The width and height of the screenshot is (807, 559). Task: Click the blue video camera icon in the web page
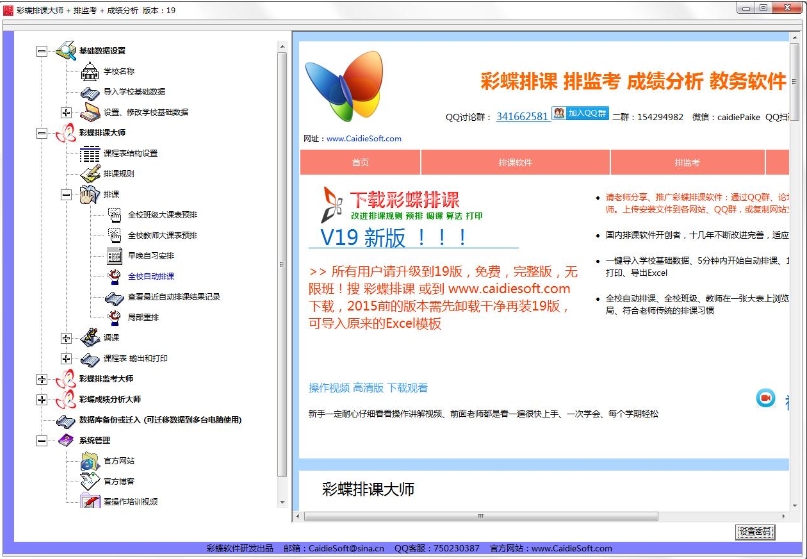pyautogui.click(x=765, y=398)
